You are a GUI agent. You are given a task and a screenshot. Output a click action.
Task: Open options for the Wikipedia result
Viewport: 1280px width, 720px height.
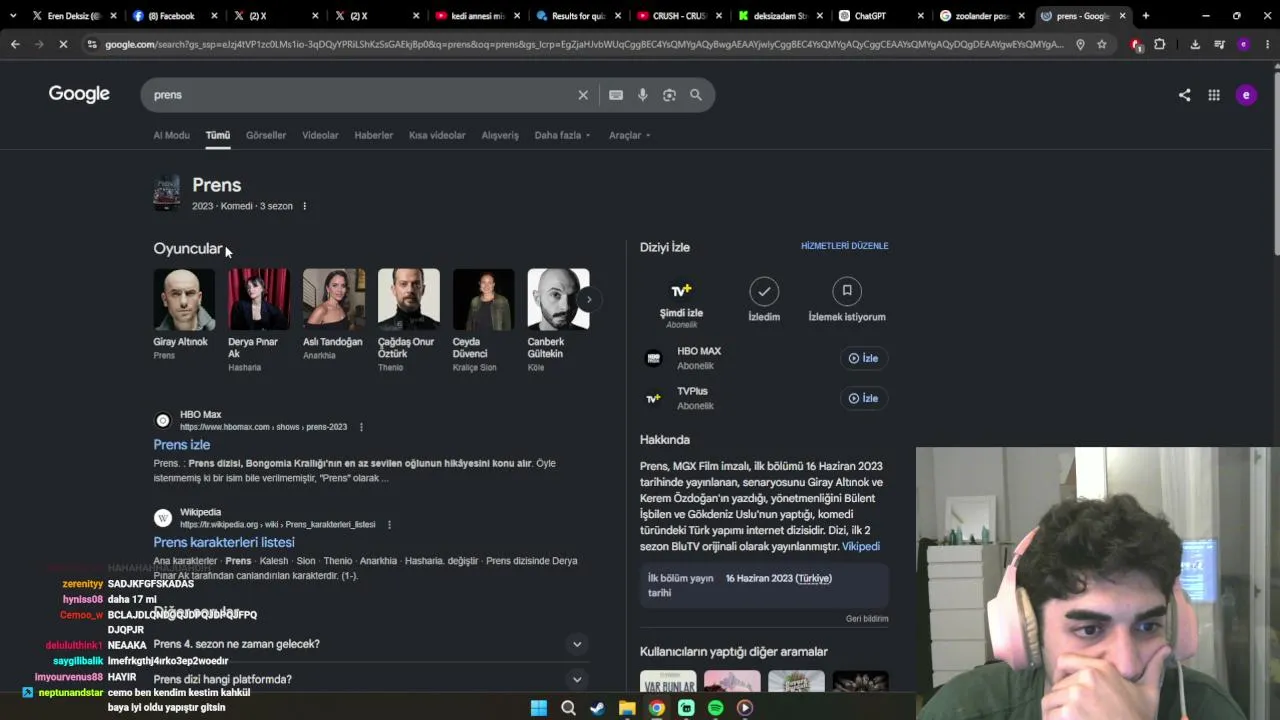[389, 524]
